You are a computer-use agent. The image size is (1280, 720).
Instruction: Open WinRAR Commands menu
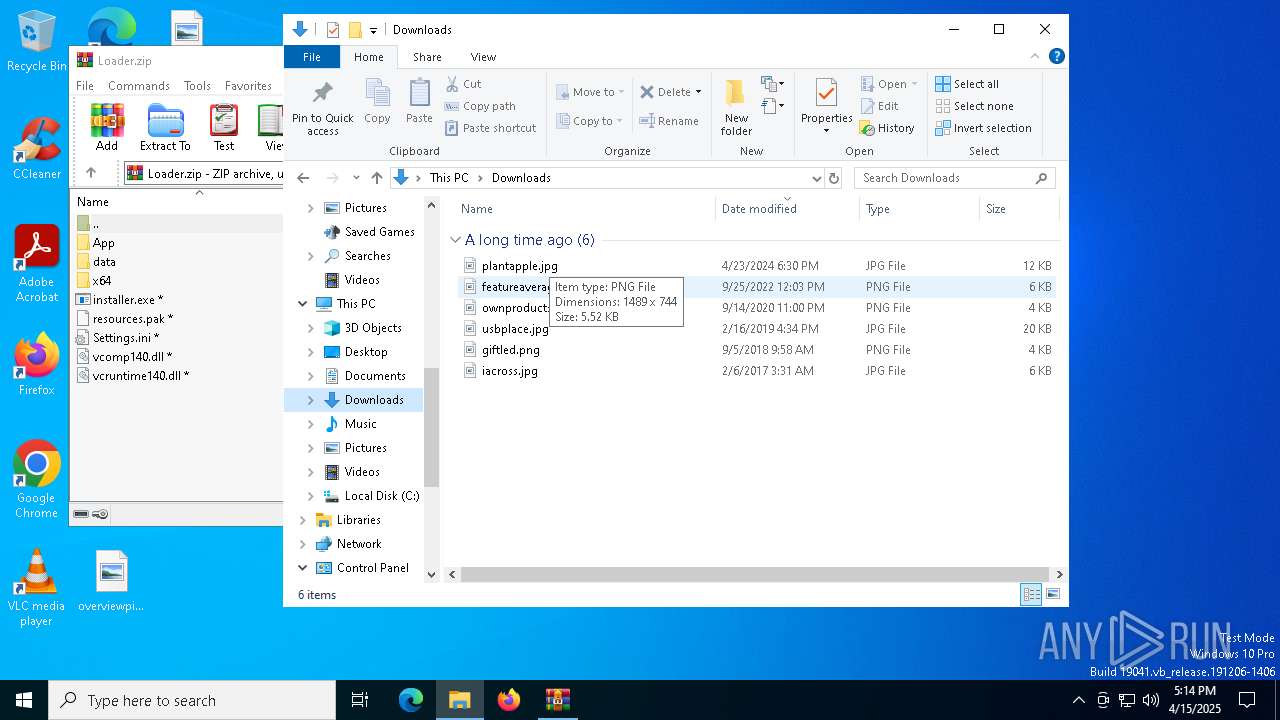click(139, 86)
